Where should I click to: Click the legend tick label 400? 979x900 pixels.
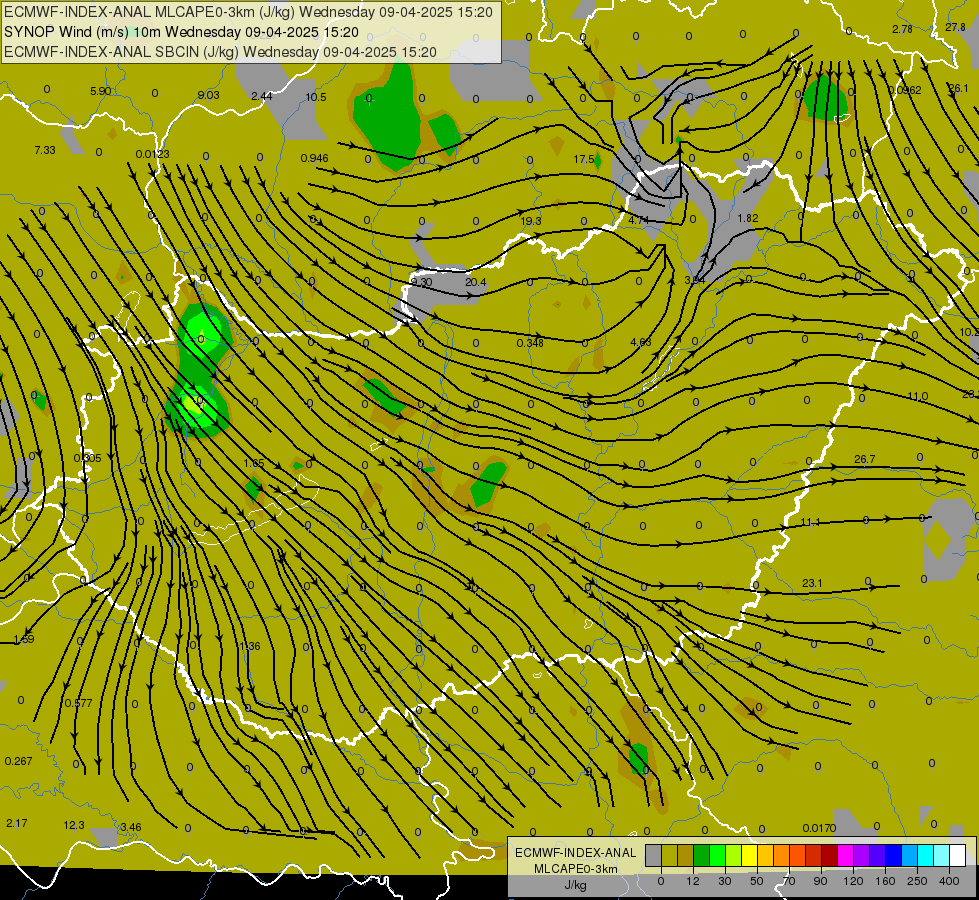[x=949, y=881]
